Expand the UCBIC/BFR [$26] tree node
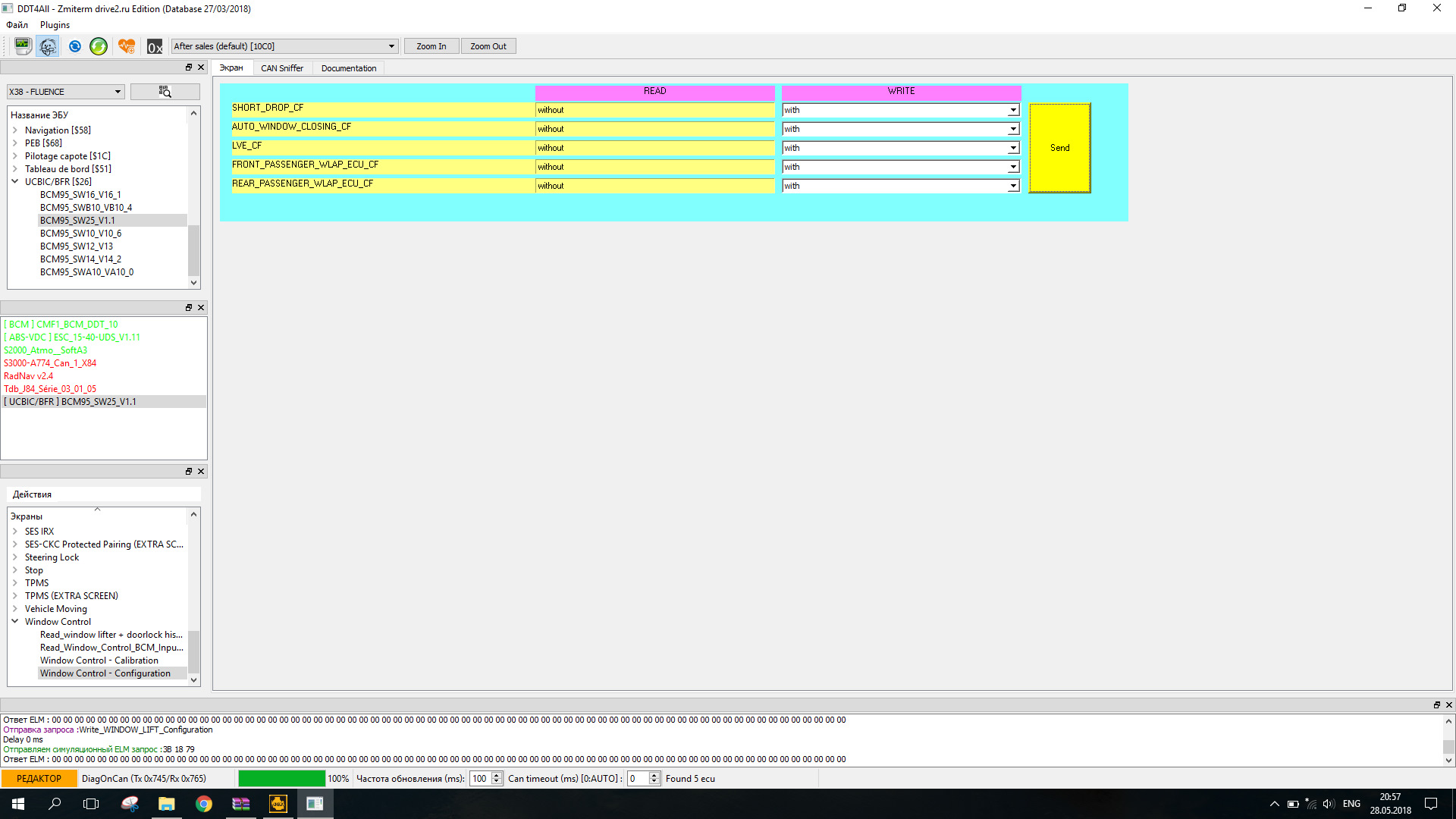 [x=15, y=181]
